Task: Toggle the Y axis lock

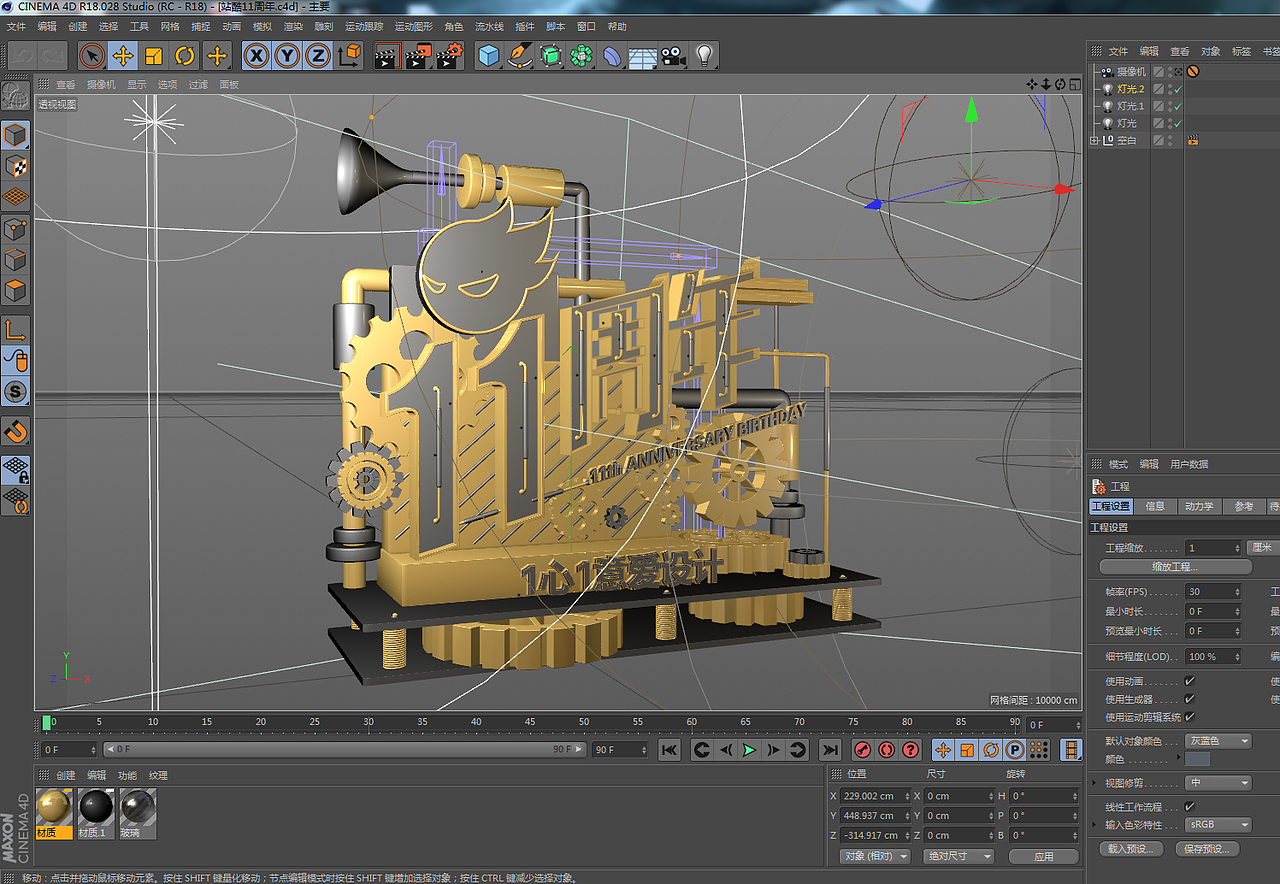Action: click(288, 56)
